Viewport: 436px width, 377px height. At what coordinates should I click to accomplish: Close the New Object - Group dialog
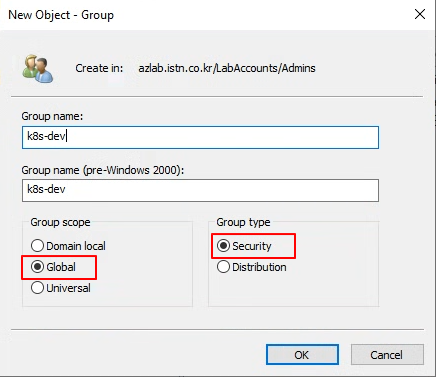[420, 14]
